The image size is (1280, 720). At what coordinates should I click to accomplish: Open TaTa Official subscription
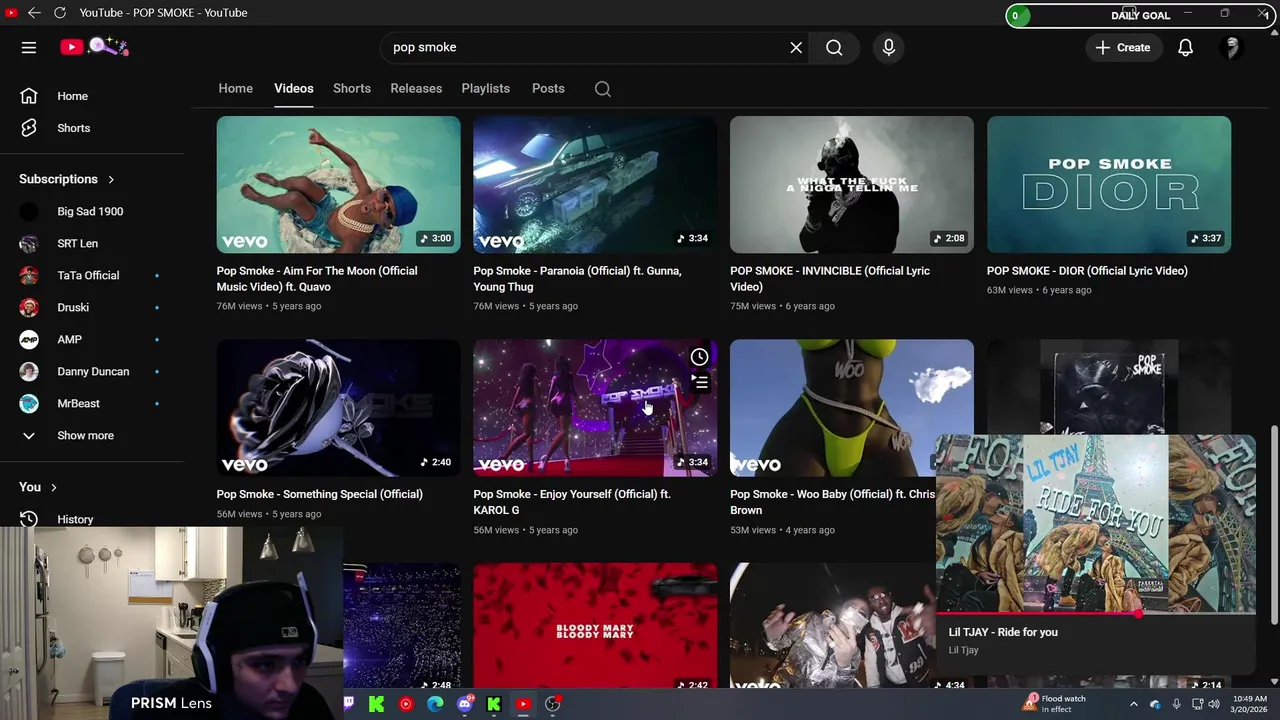click(92, 275)
